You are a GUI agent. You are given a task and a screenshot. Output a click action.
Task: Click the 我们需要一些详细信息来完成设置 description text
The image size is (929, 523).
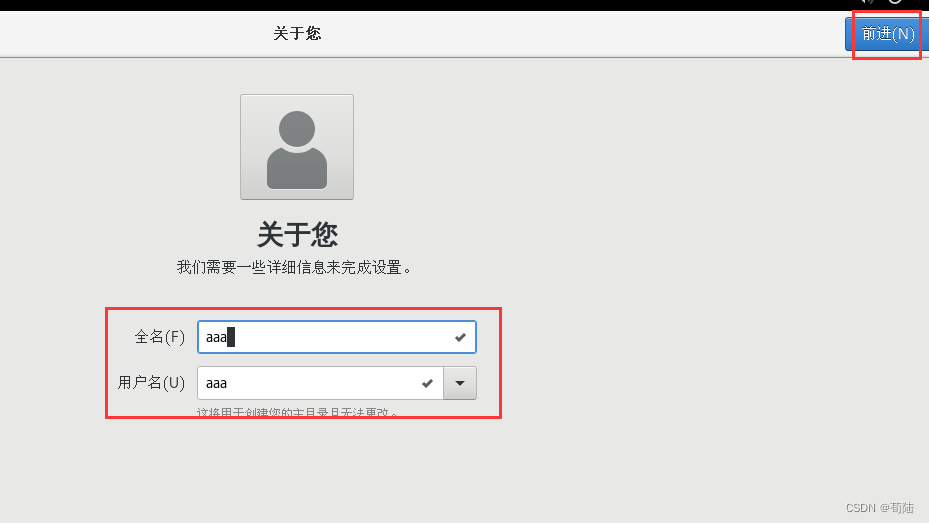(294, 268)
